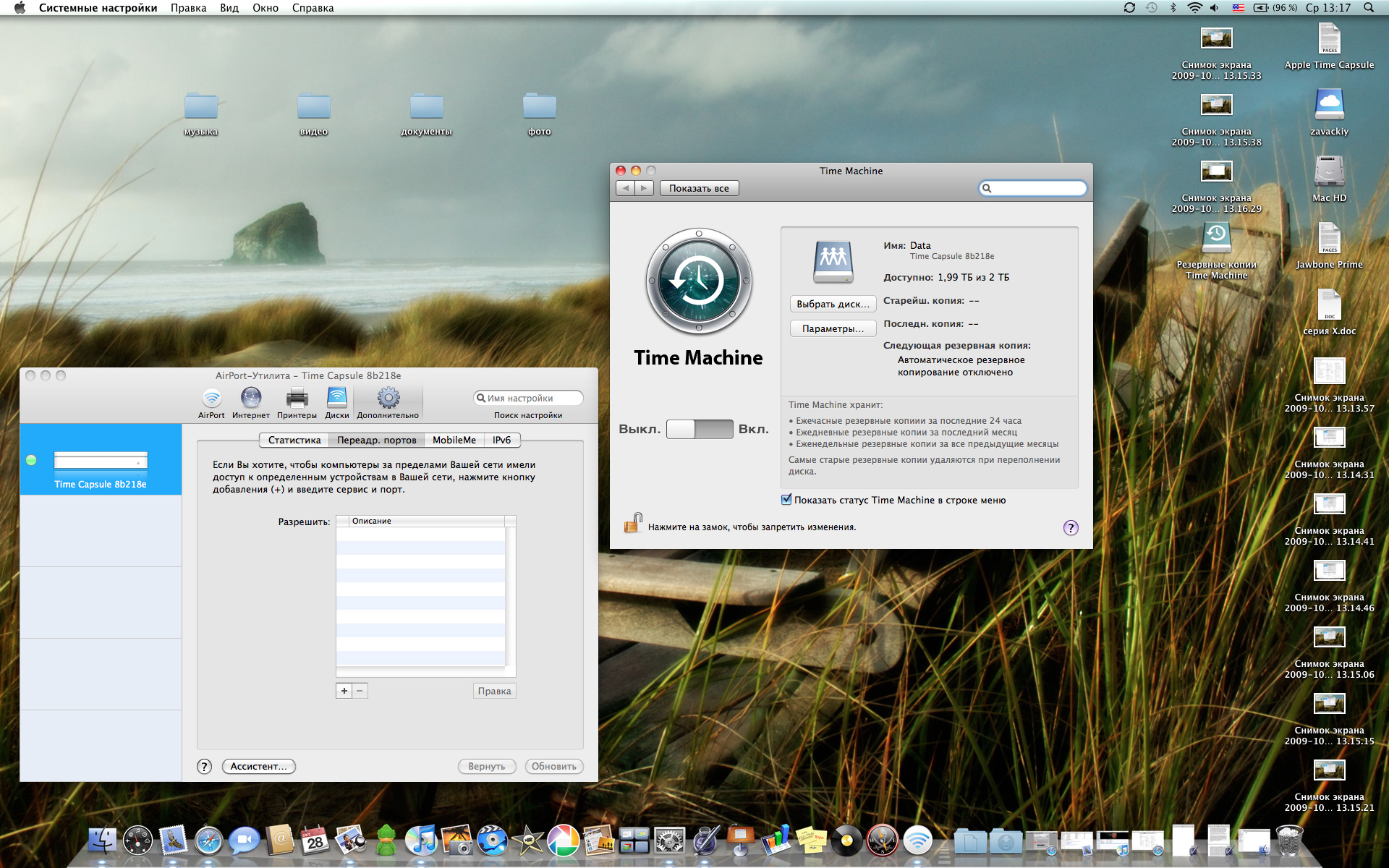Click the Time Machine lock icon
Viewport: 1389px width, 868px height.
click(x=633, y=524)
